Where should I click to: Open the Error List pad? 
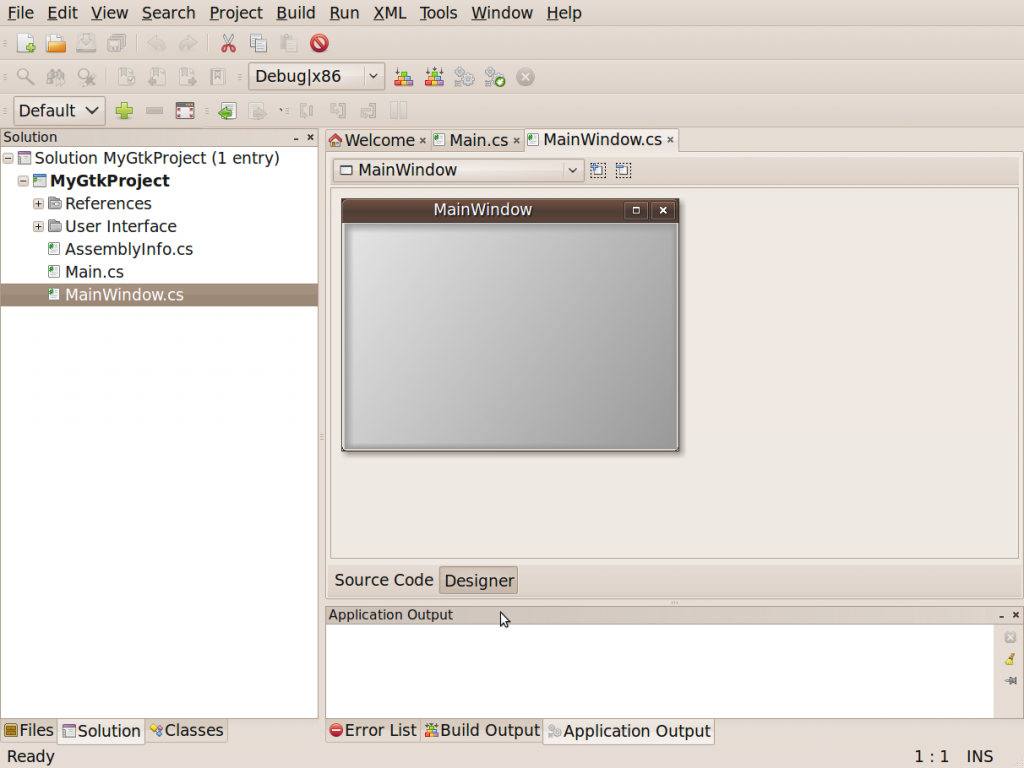click(373, 730)
